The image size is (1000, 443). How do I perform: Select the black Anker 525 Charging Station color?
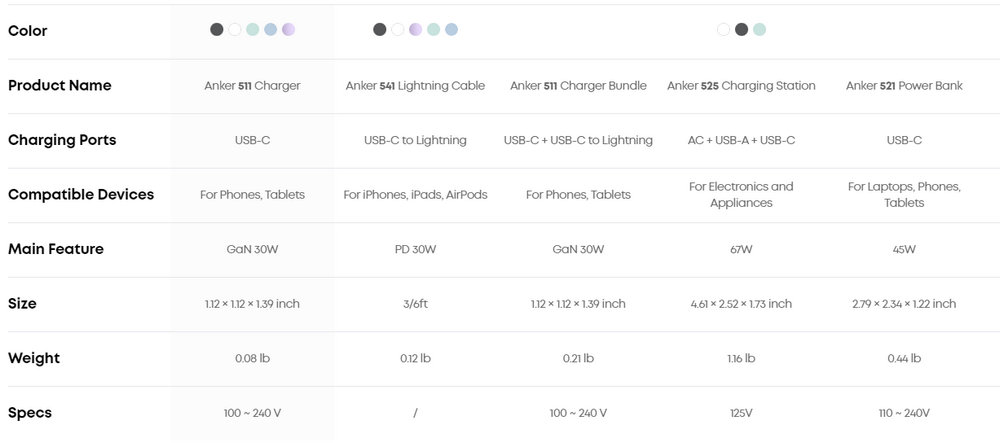point(742,30)
